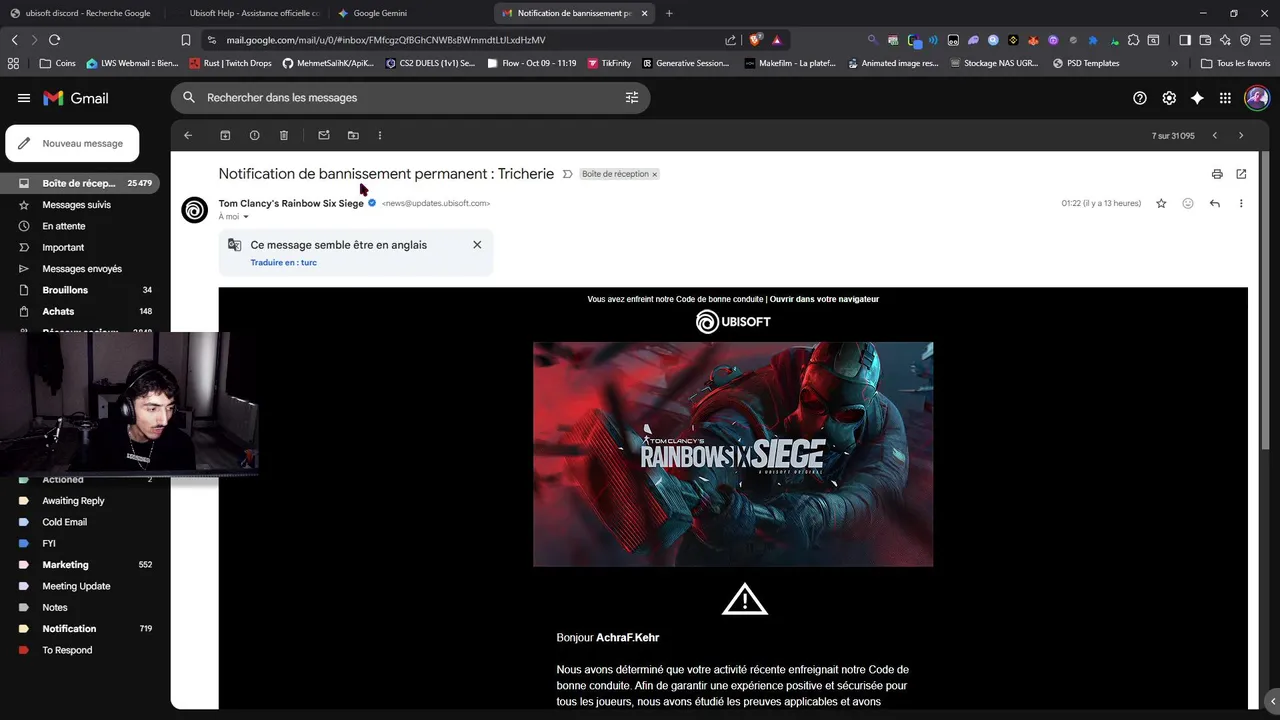This screenshot has width=1280, height=720.
Task: Click Traduire en : turc
Action: point(283,263)
